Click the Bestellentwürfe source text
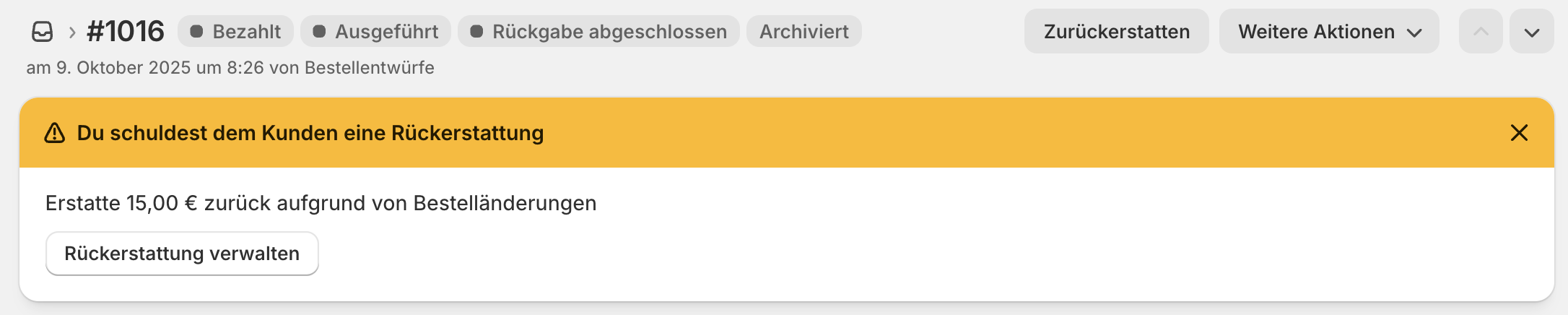Image resolution: width=1568 pixels, height=315 pixels. click(x=369, y=68)
